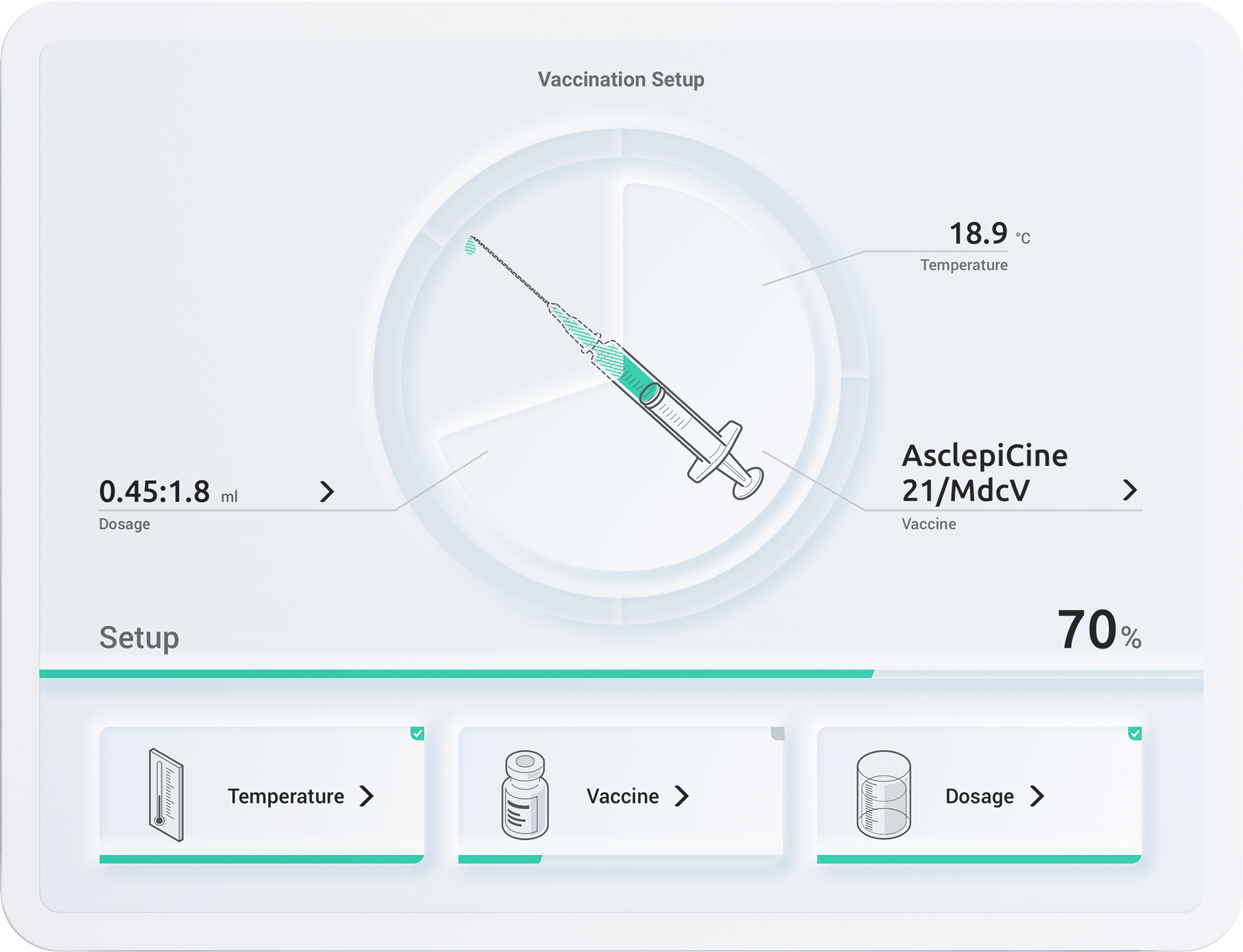
Task: Click the full progress bar under Dosage card
Action: (979, 859)
